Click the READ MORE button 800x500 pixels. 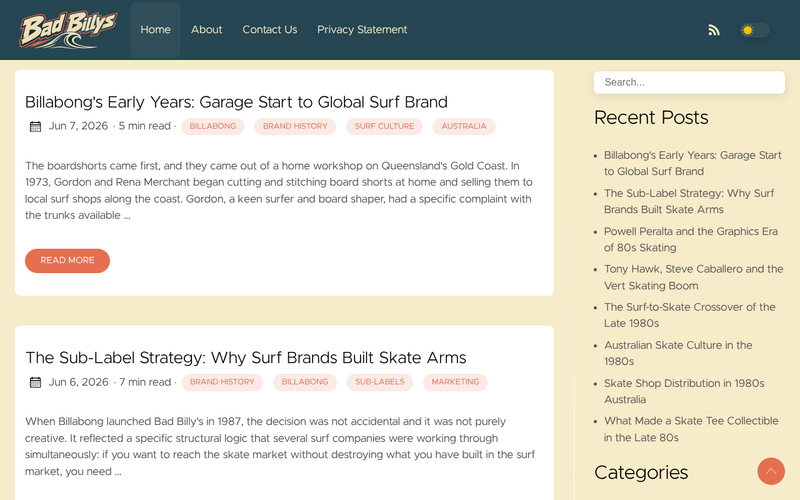pyautogui.click(x=67, y=261)
